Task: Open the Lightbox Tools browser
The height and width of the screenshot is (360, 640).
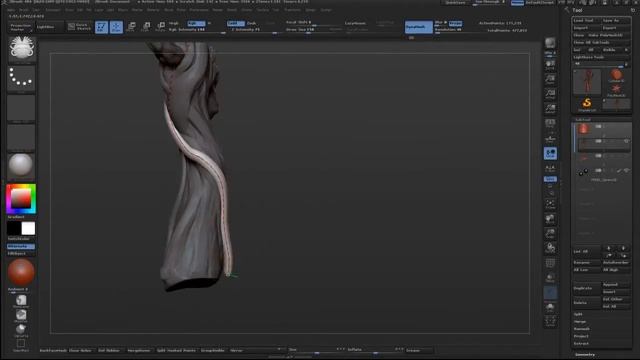Action: point(589,57)
